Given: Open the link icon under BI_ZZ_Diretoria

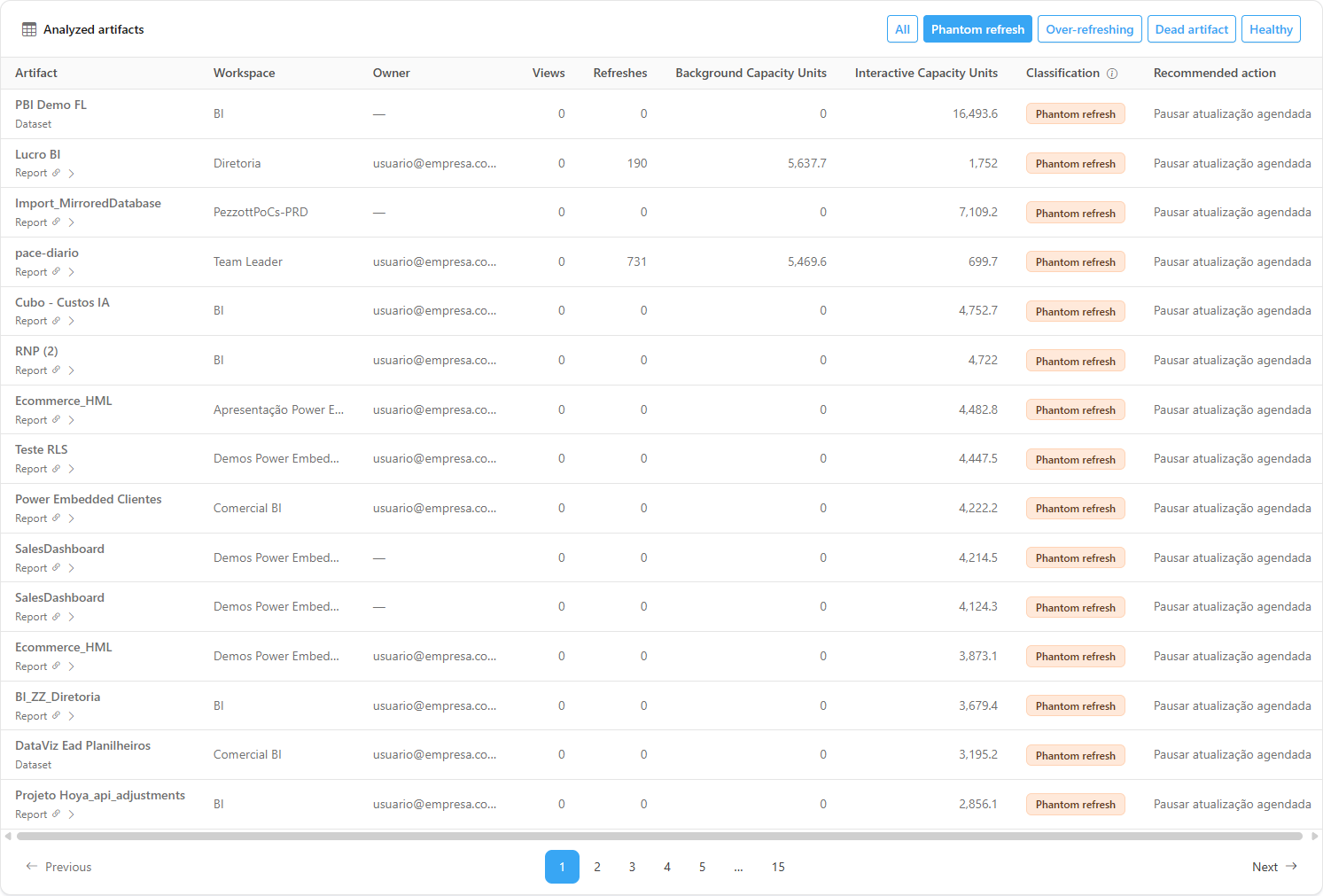Looking at the screenshot, I should click(x=57, y=716).
